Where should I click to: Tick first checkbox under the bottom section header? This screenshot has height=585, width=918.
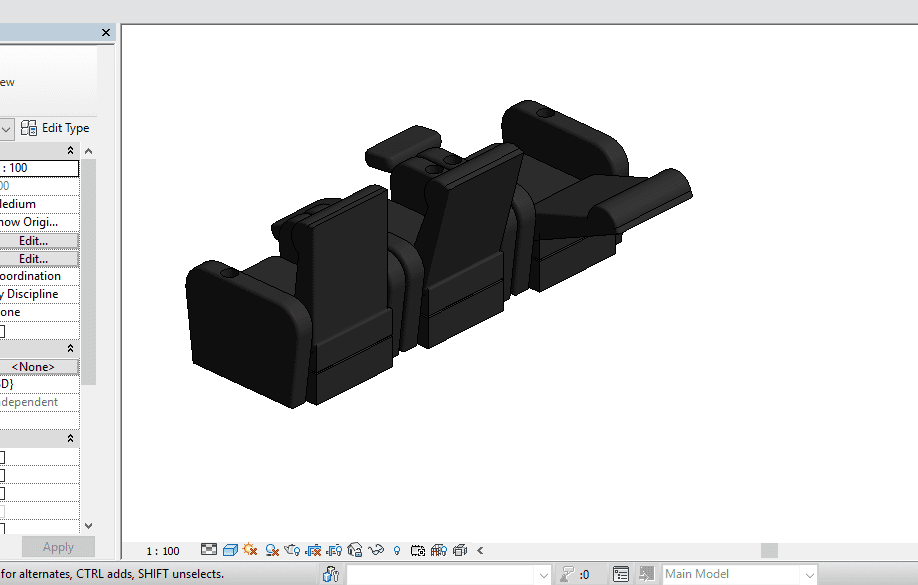2,457
